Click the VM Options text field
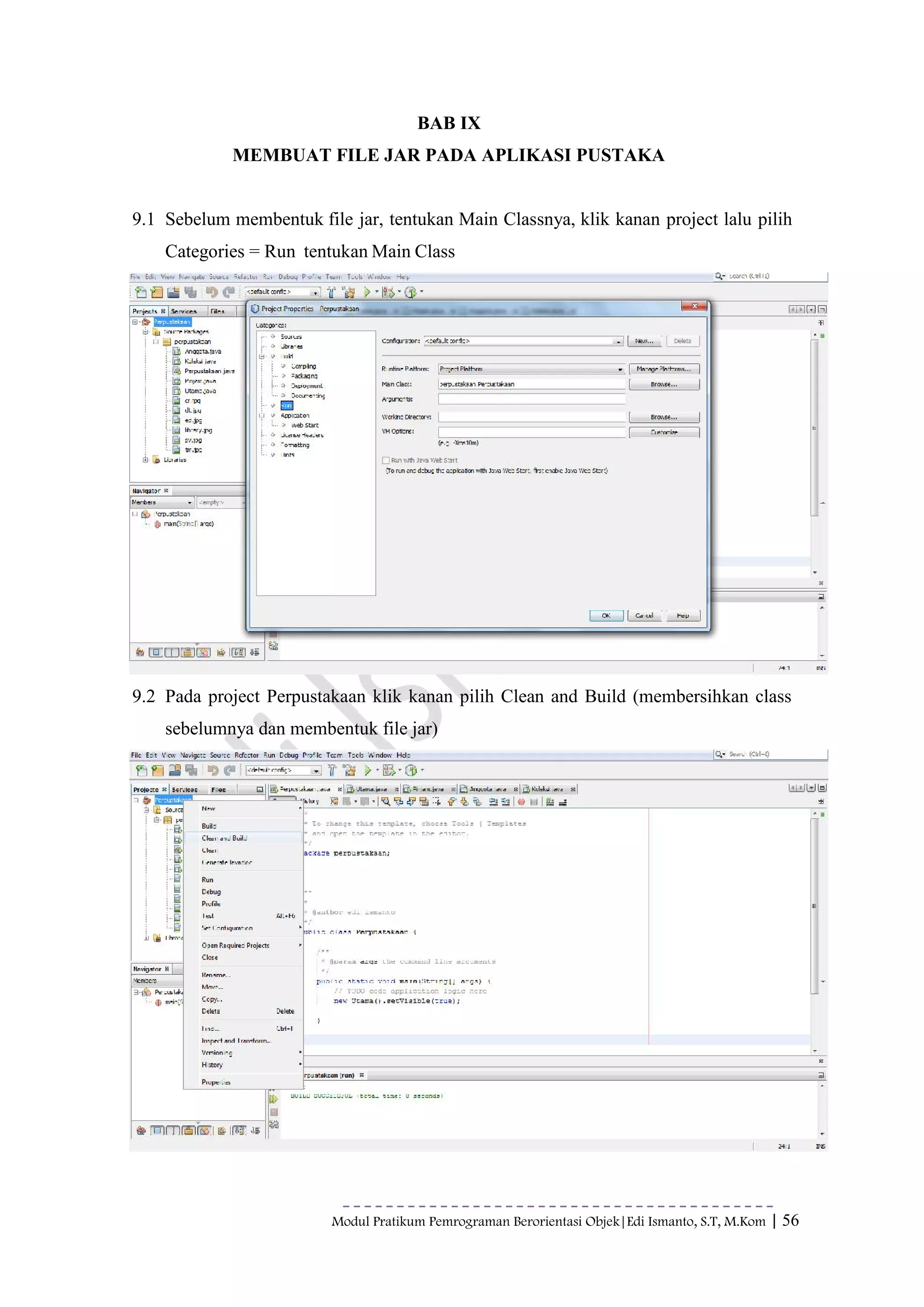The image size is (924, 1307). [x=531, y=432]
